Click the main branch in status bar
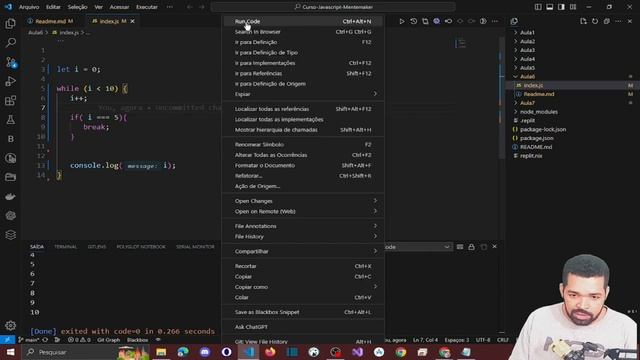640x360 pixels. pyautogui.click(x=29, y=340)
